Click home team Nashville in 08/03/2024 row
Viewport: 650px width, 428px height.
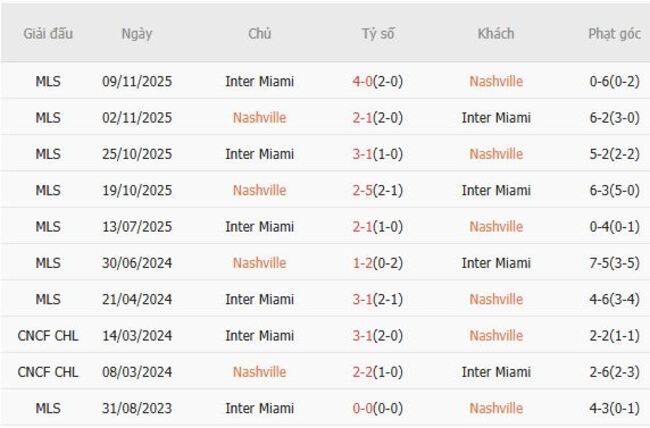click(x=259, y=372)
